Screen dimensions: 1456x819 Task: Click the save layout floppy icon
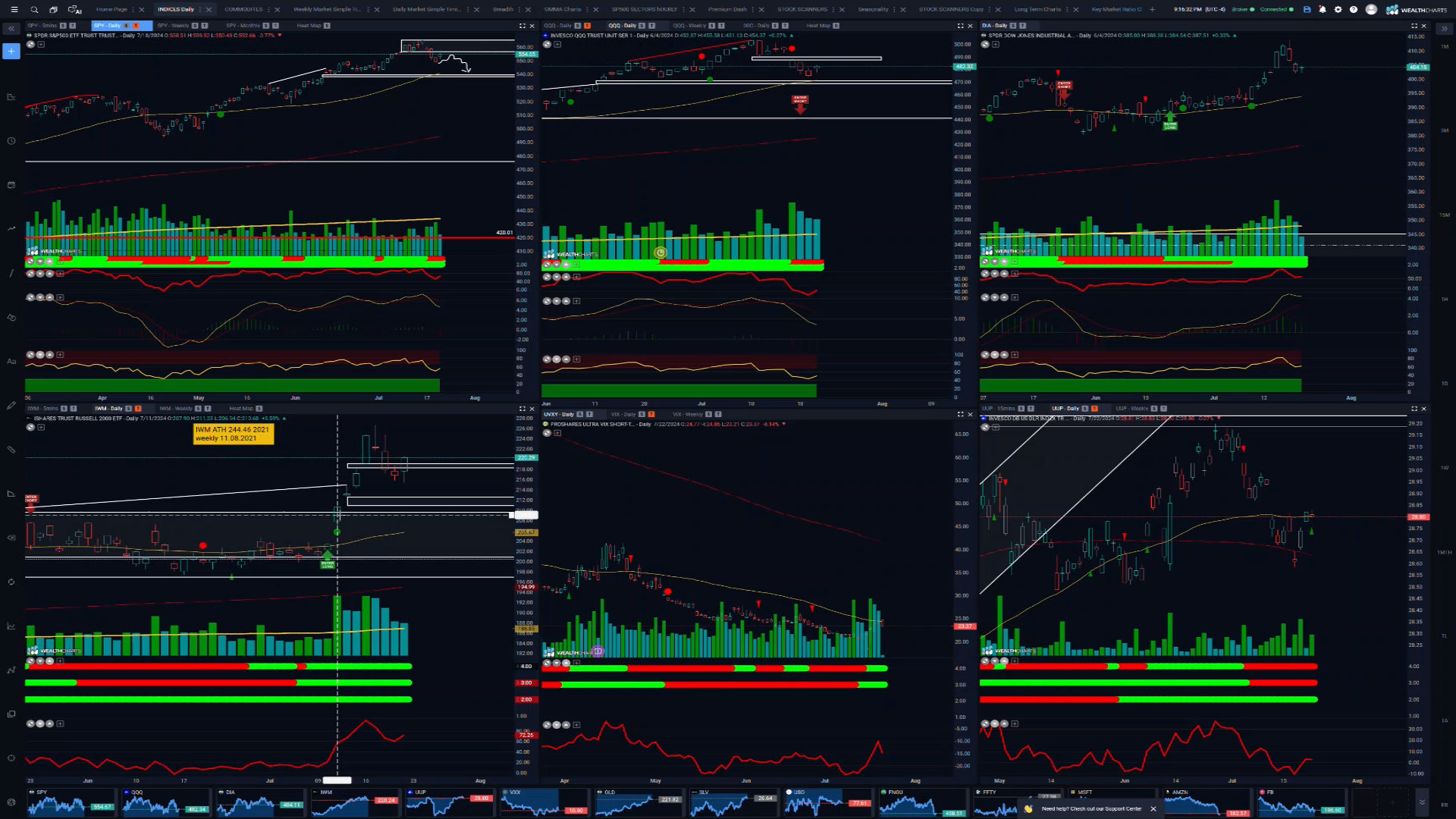click(x=1307, y=10)
